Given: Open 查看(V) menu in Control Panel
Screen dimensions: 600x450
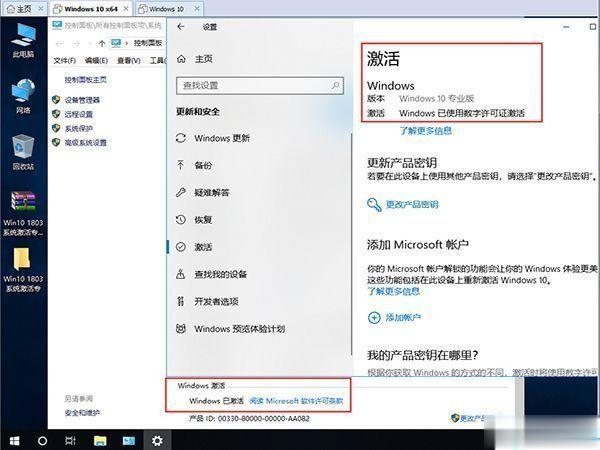Looking at the screenshot, I should 129,60.
